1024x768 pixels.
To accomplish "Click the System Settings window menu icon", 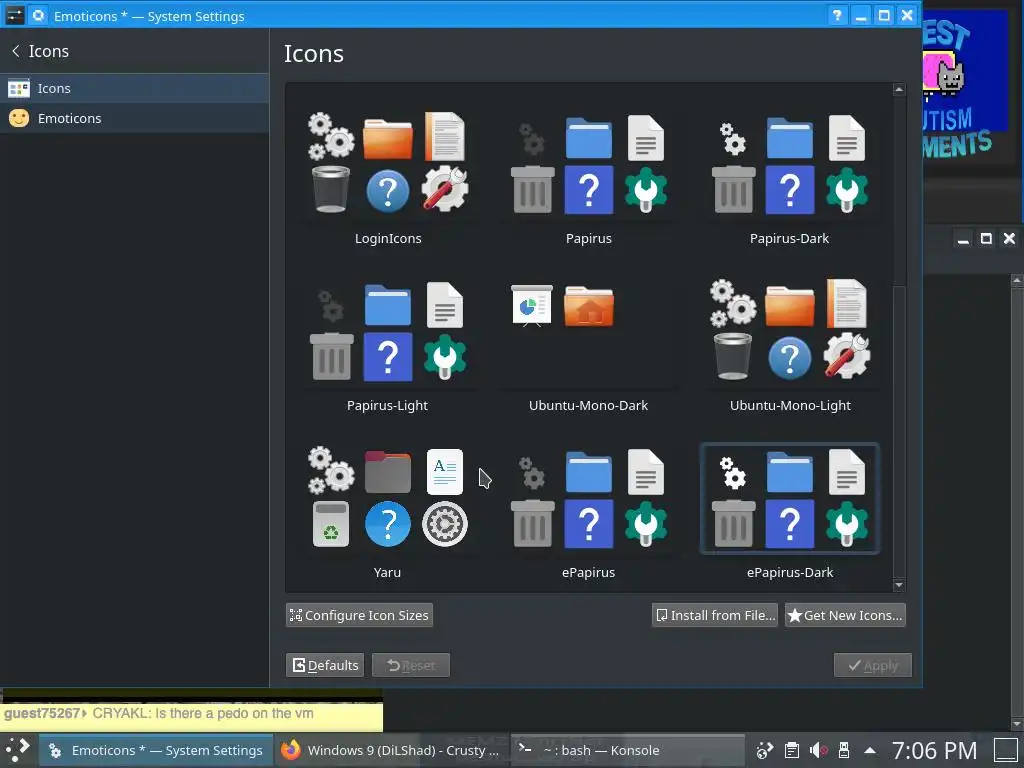I will (x=14, y=15).
